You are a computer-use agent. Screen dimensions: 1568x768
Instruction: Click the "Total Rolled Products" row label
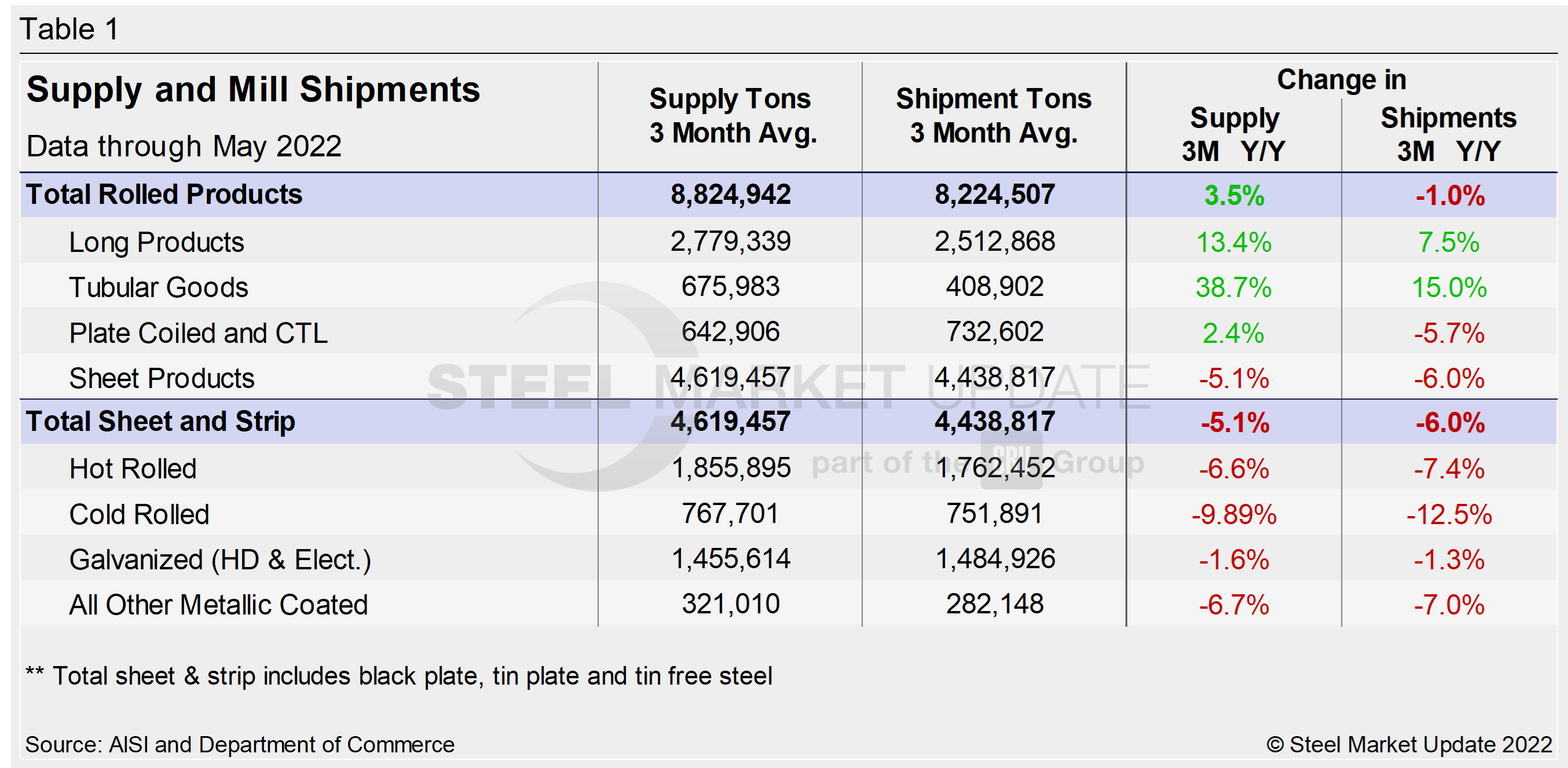(164, 194)
